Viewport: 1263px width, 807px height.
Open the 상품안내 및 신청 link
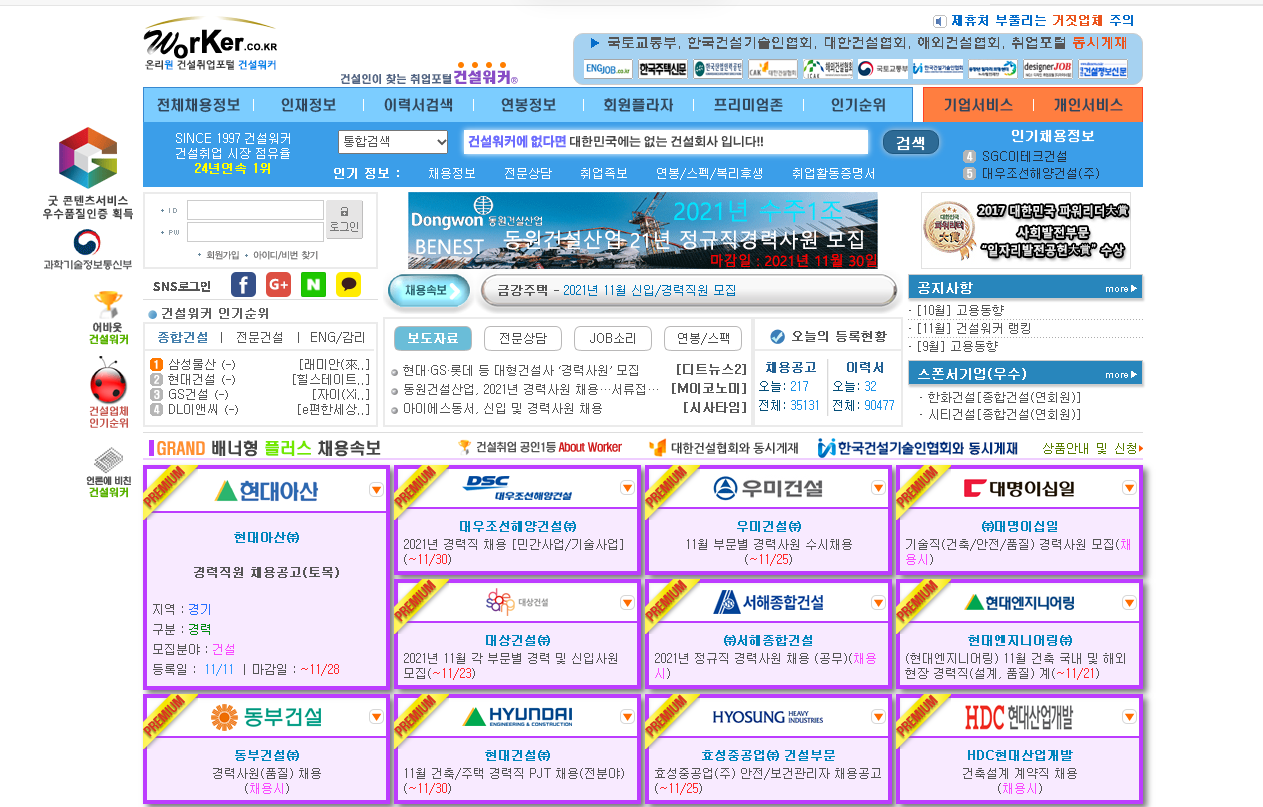coord(1091,448)
